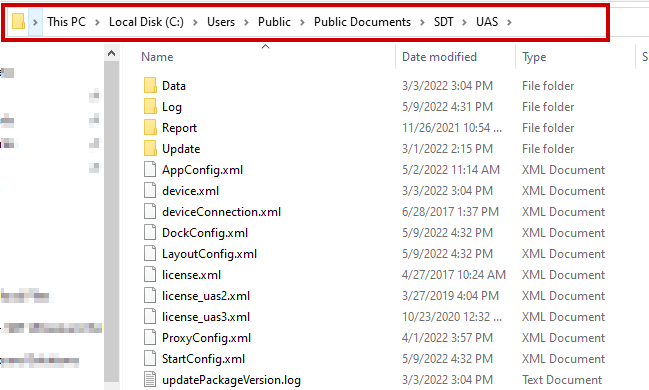Go to Public breadcrumb segment
The width and height of the screenshot is (649, 390).
tap(274, 22)
